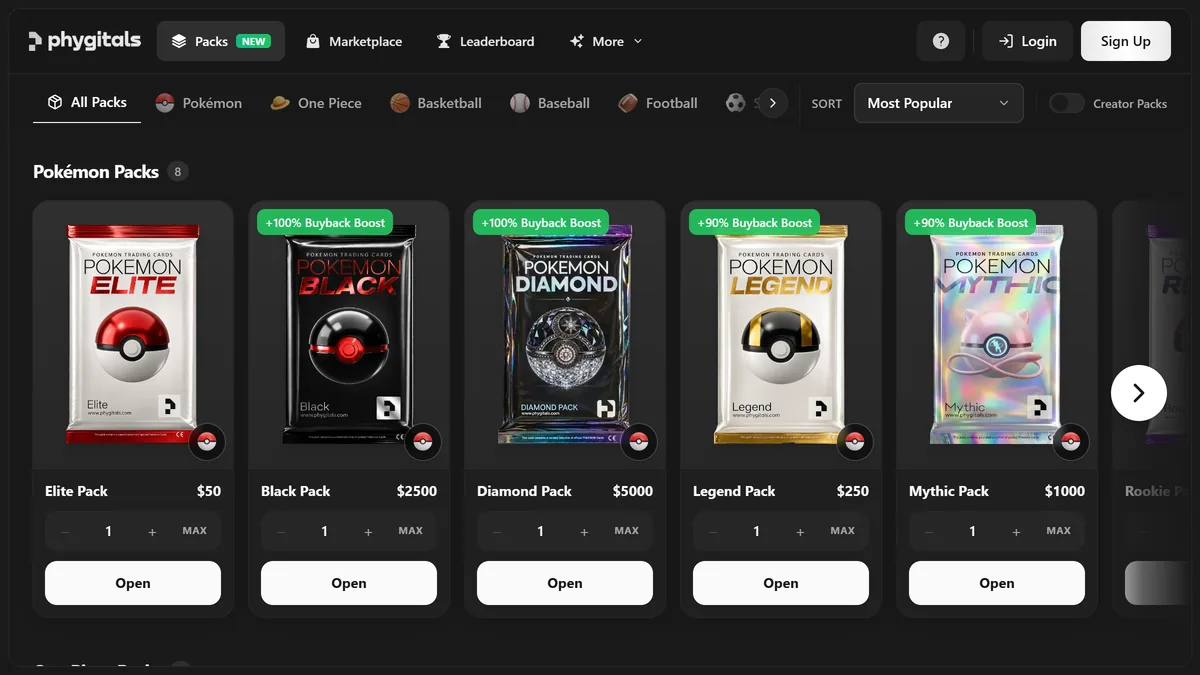Decrease Mythic Pack quantity with minus

(929, 532)
